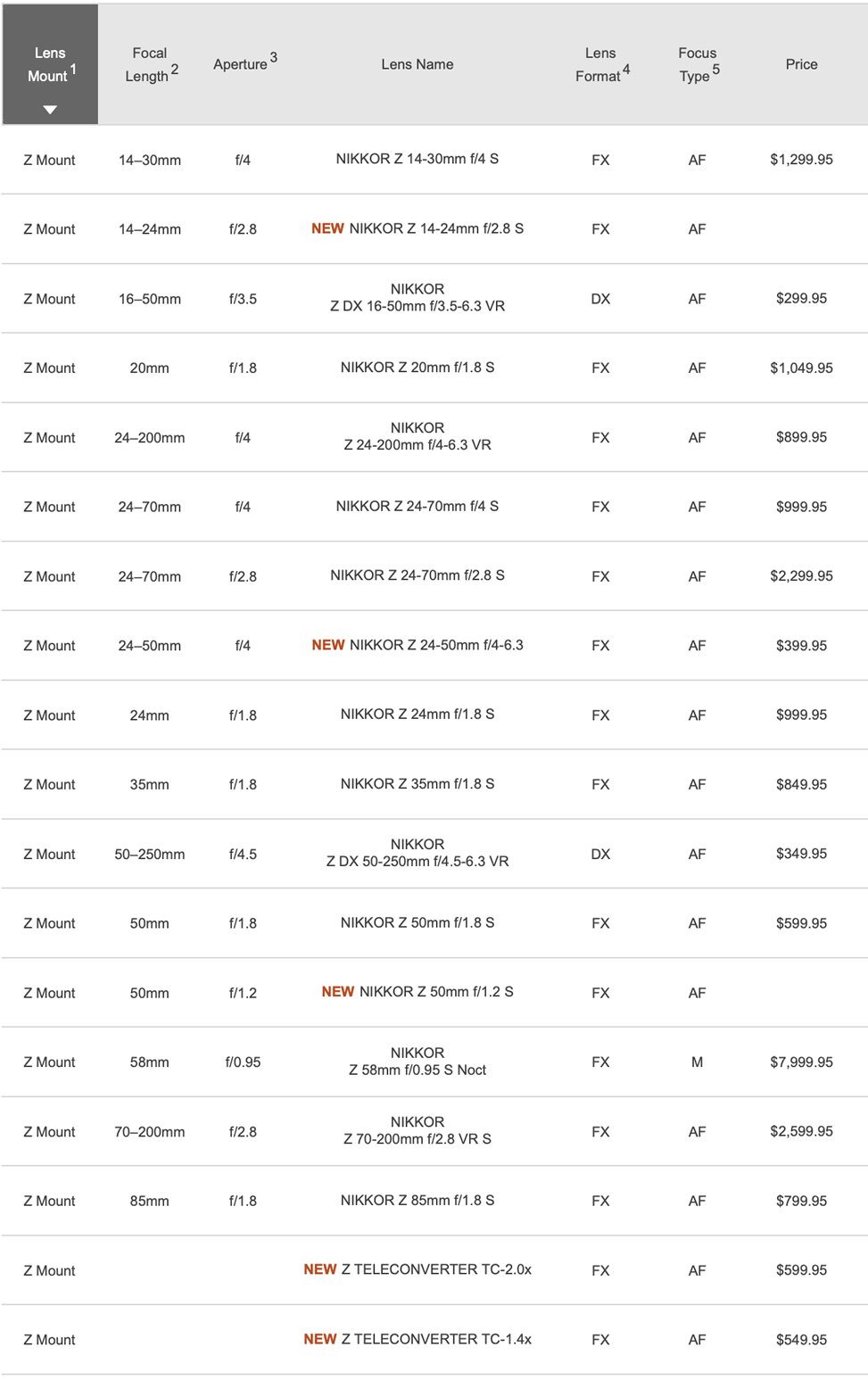Open Z TELECONVERTER TC-1.4x link
The height and width of the screenshot is (1380, 868).
coord(436,1339)
